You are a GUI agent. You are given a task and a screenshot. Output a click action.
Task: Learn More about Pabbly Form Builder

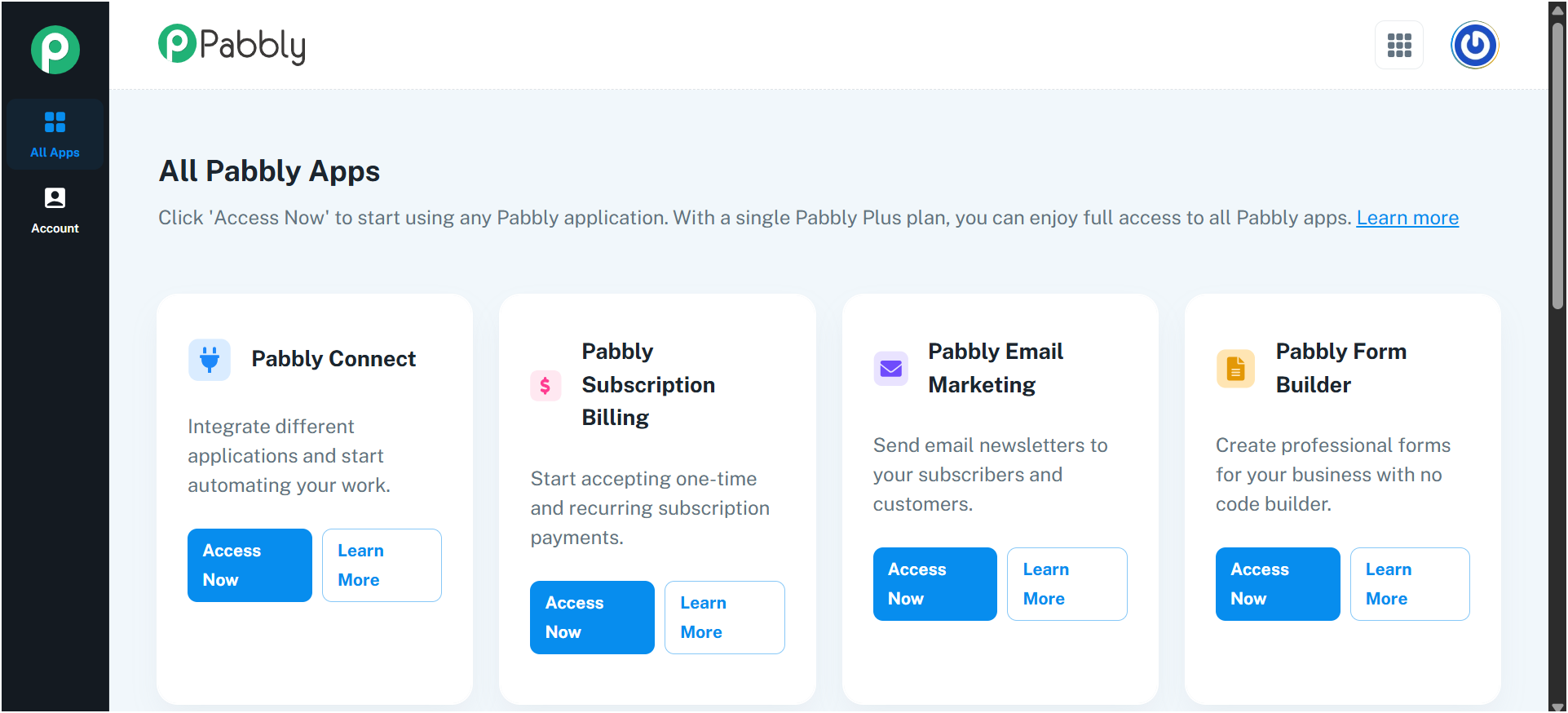(x=1410, y=584)
